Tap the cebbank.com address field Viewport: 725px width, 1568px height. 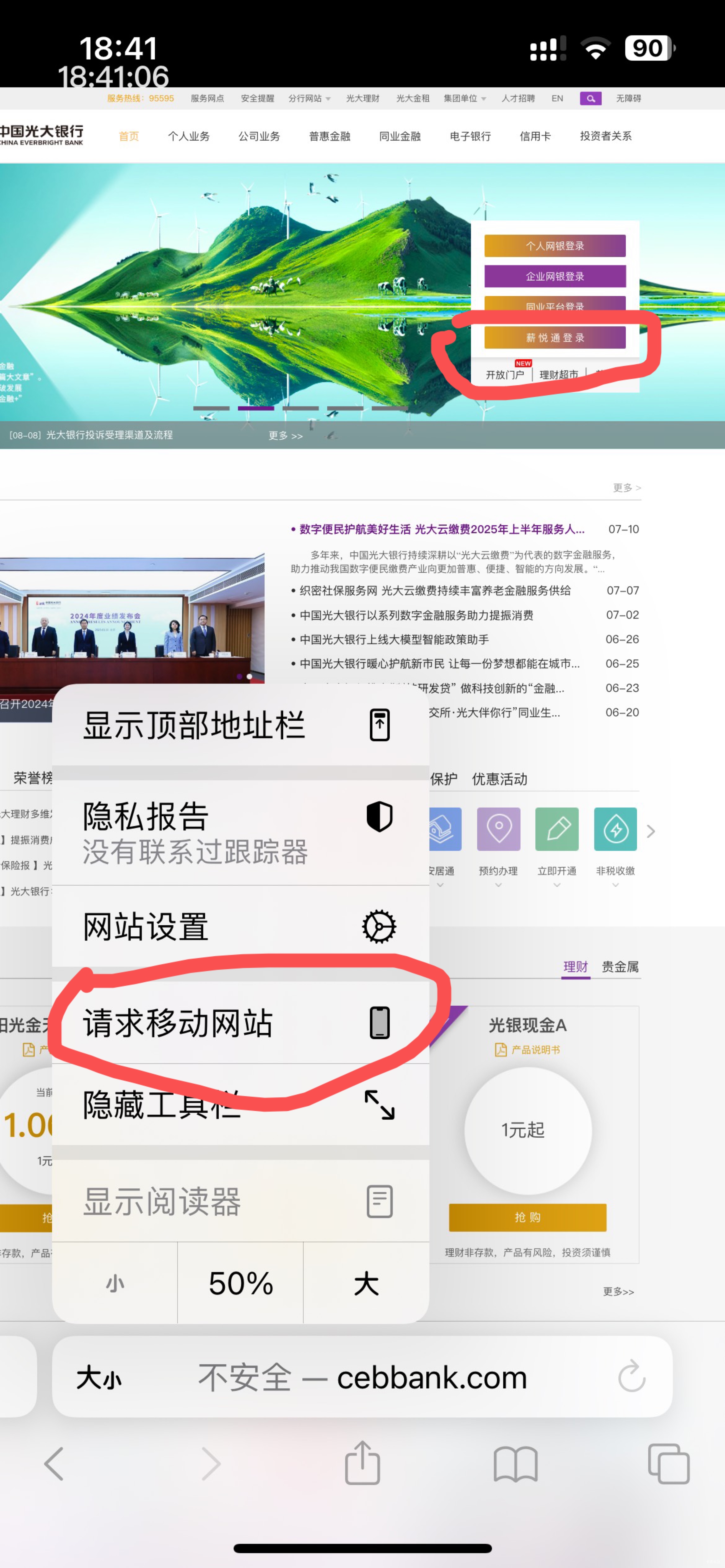pos(362,1377)
